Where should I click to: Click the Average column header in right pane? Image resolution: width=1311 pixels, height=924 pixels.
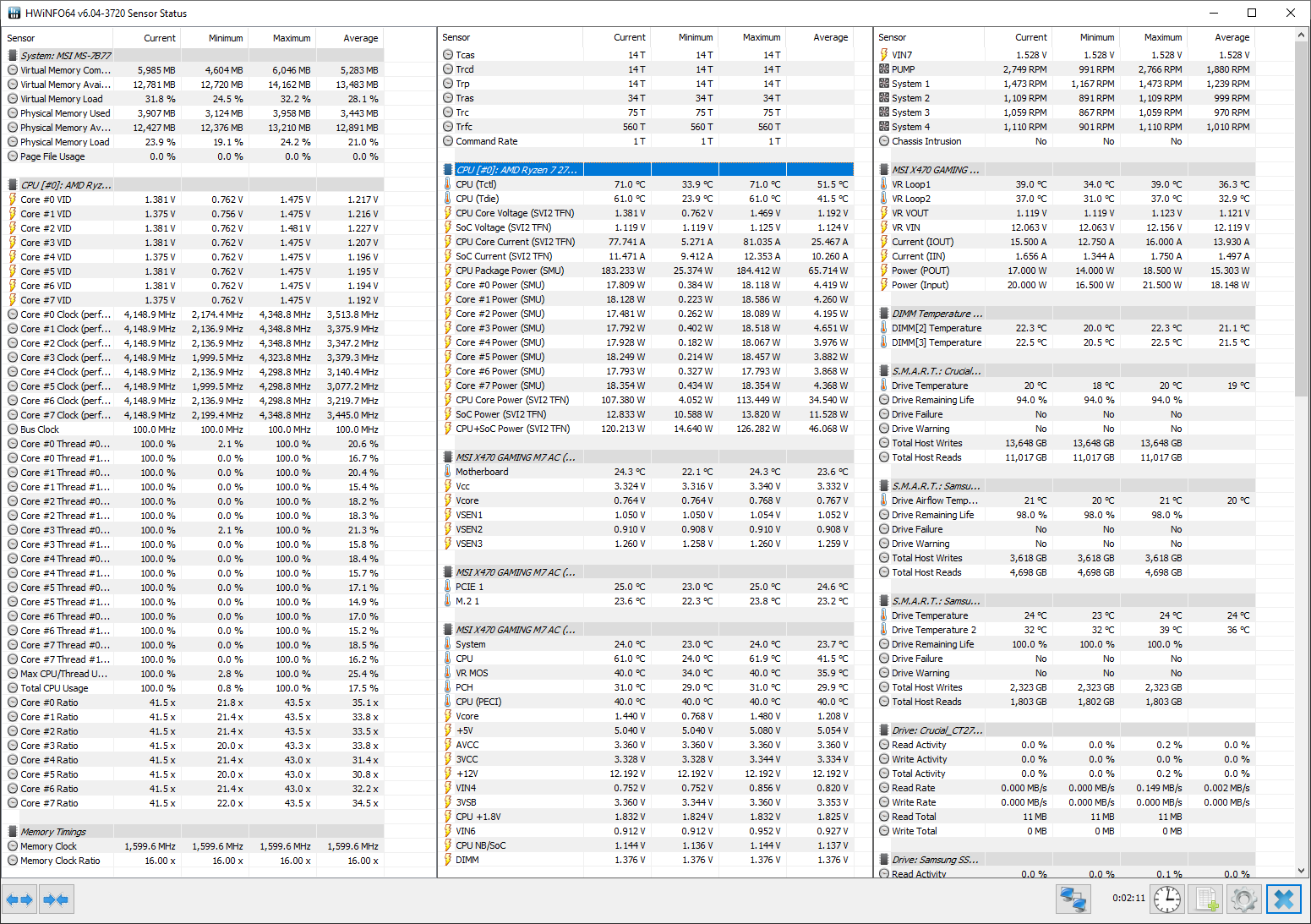point(1221,37)
